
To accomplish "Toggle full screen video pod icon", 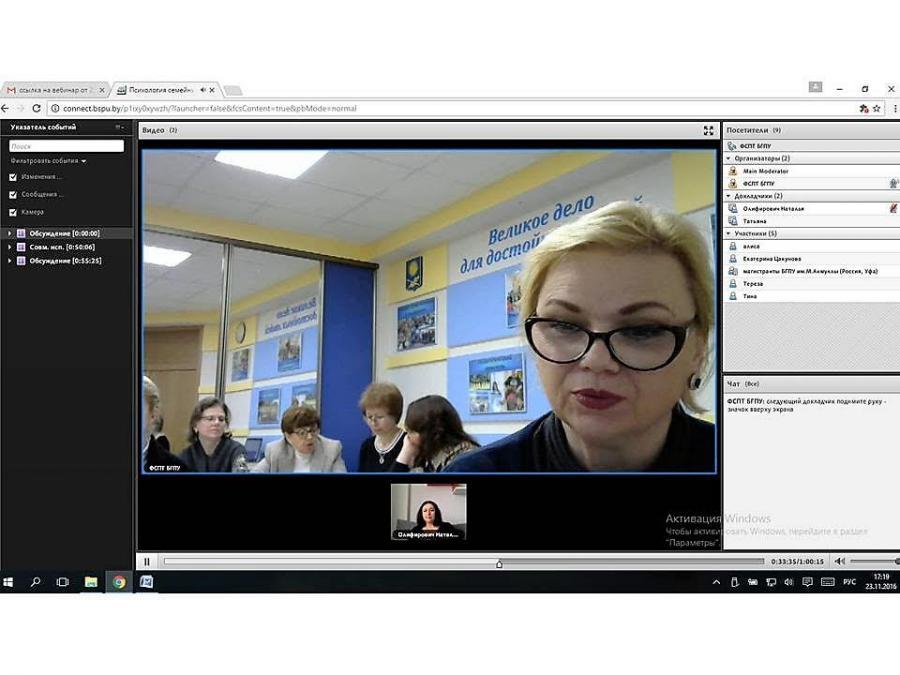I will 708,130.
